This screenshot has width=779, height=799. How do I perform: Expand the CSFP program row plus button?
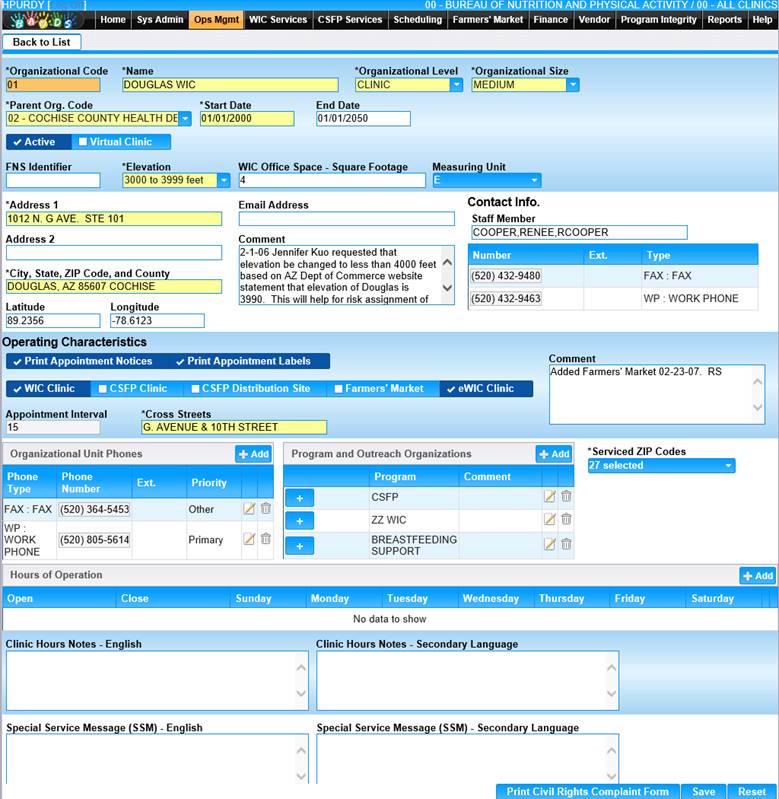coord(299,497)
